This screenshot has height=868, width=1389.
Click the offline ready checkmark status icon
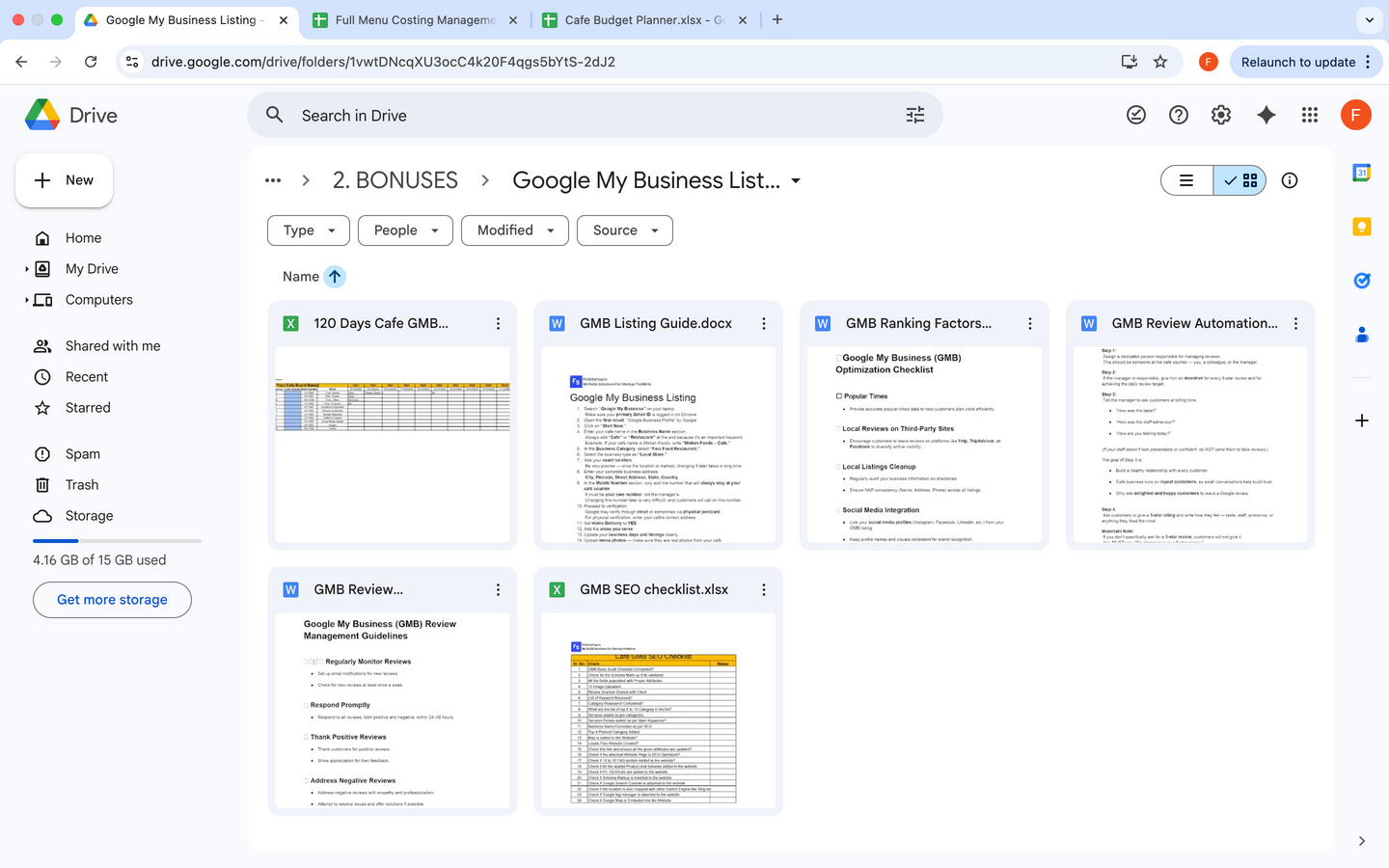tap(1136, 116)
